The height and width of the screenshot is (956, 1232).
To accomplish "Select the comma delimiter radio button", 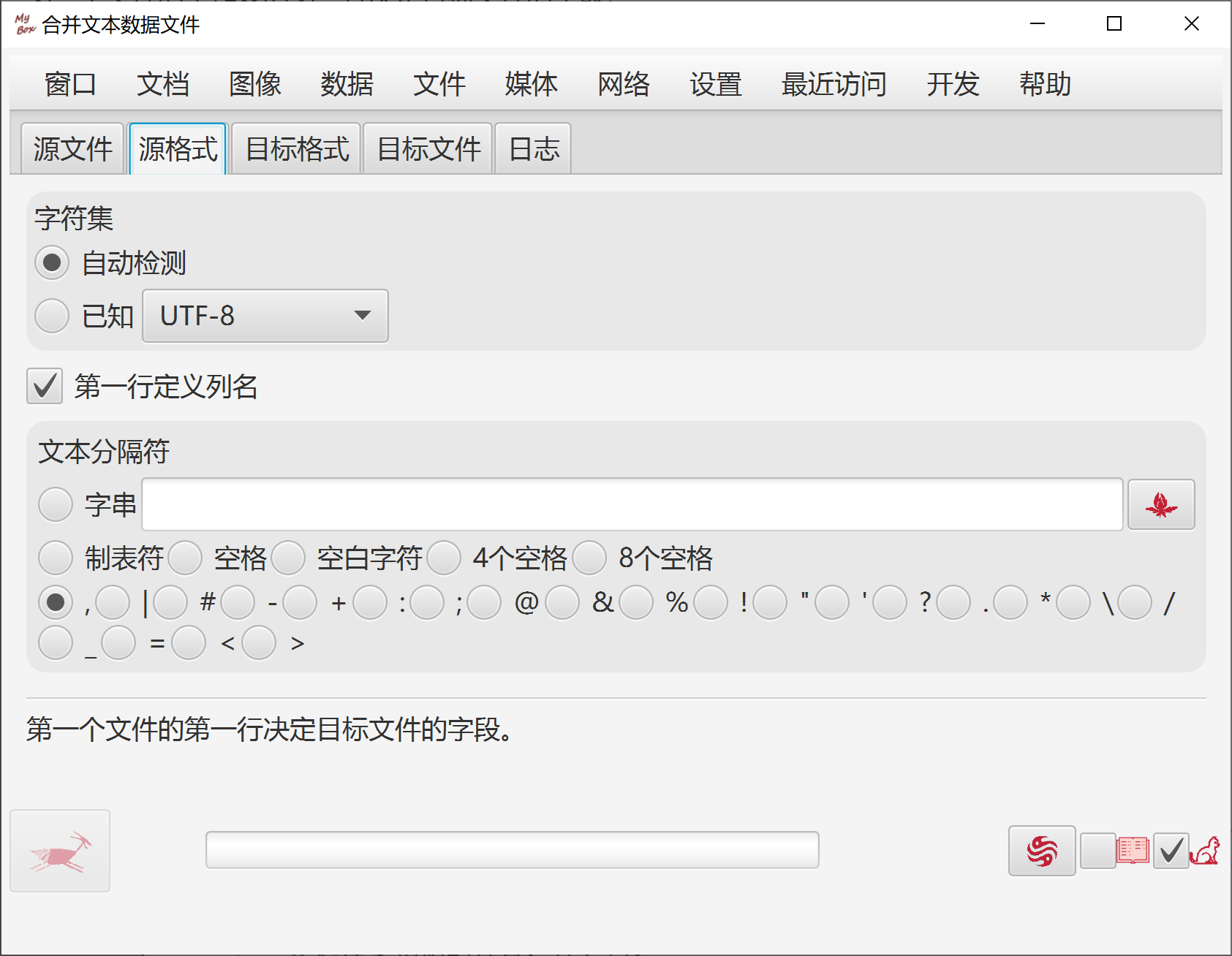I will pos(56,602).
